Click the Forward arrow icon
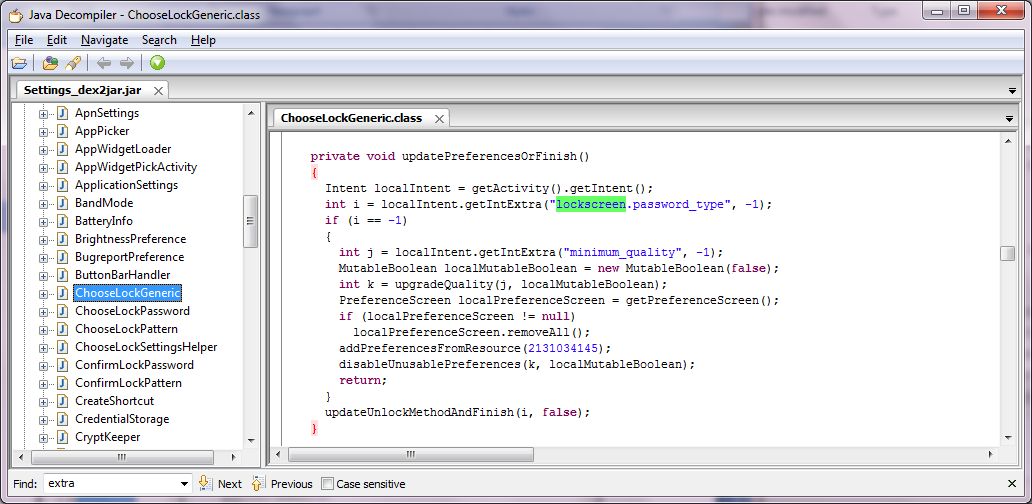This screenshot has height=504, width=1032. [x=126, y=63]
